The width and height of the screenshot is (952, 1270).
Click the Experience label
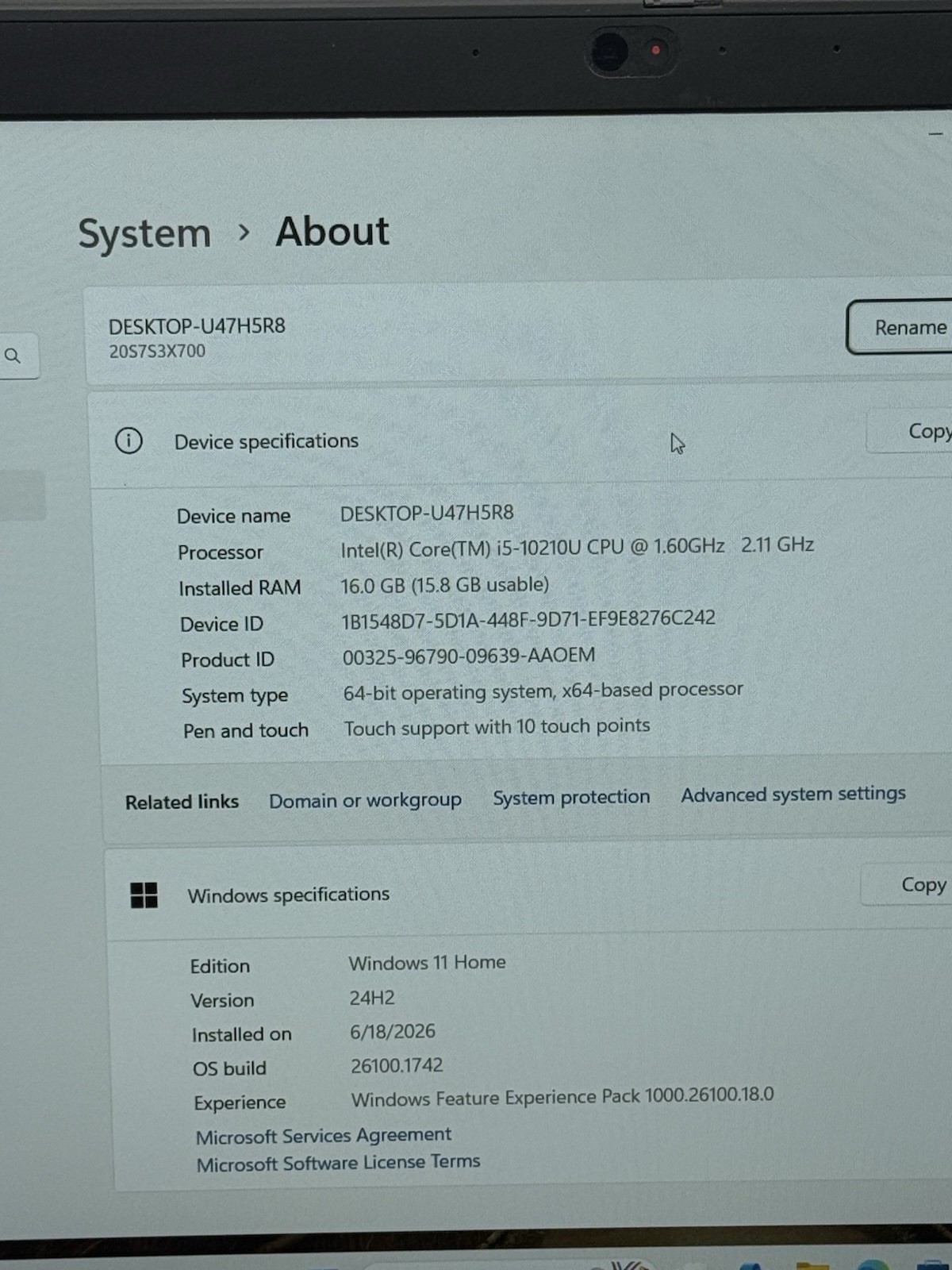point(240,1103)
